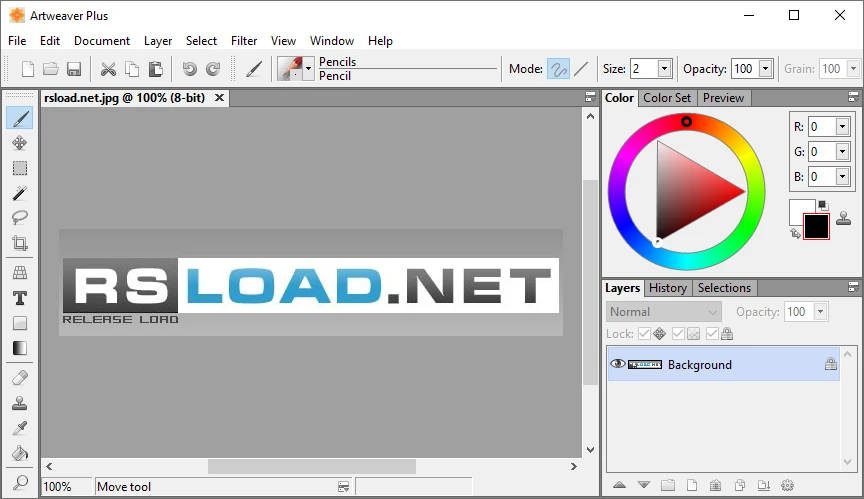
Task: Switch to the Color Set tab
Action: [x=666, y=98]
